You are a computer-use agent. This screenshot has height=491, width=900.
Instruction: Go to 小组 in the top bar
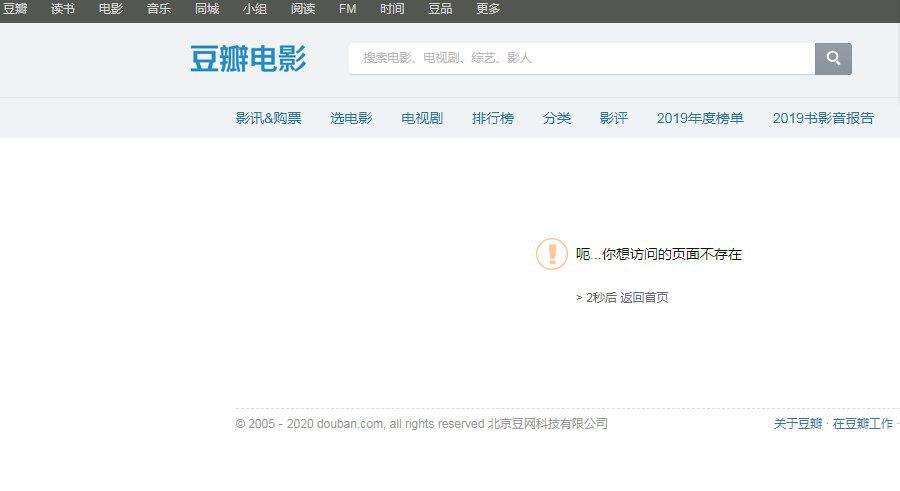tap(255, 9)
